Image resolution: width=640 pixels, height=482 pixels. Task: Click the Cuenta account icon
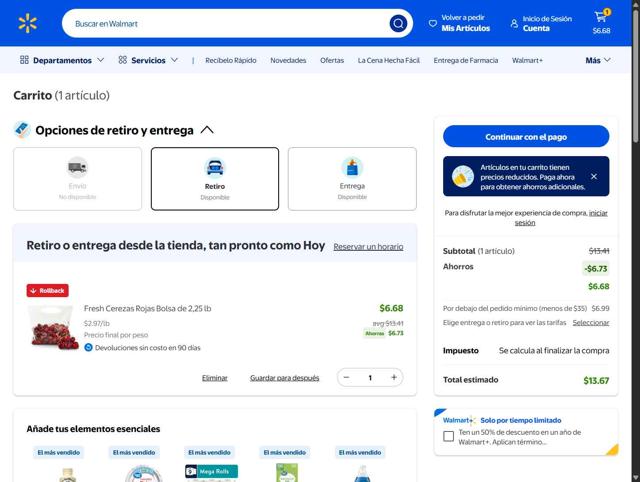click(x=515, y=23)
